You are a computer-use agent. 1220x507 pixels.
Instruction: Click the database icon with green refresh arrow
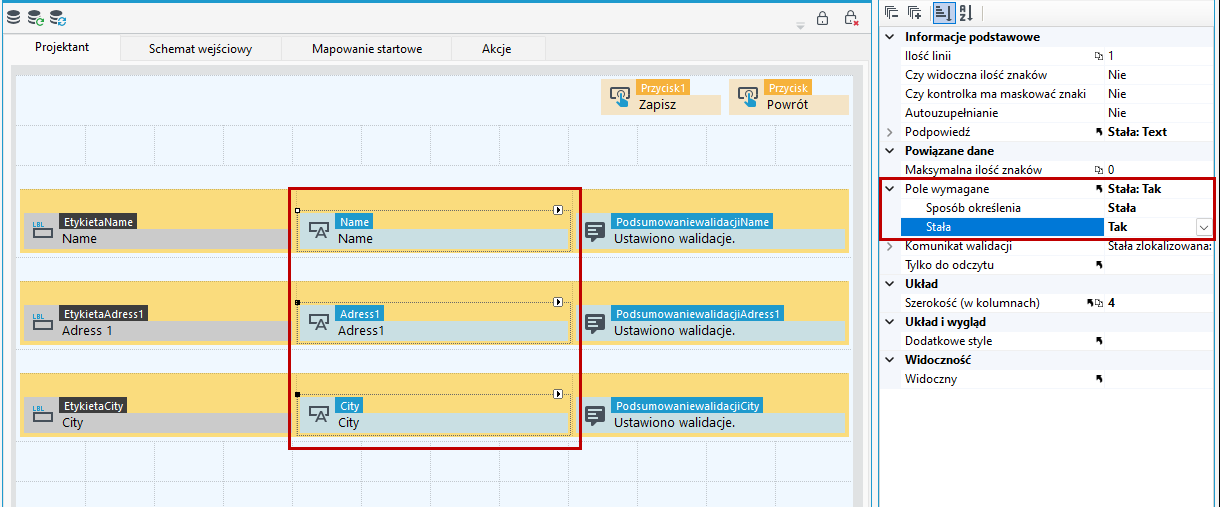[x=35, y=17]
